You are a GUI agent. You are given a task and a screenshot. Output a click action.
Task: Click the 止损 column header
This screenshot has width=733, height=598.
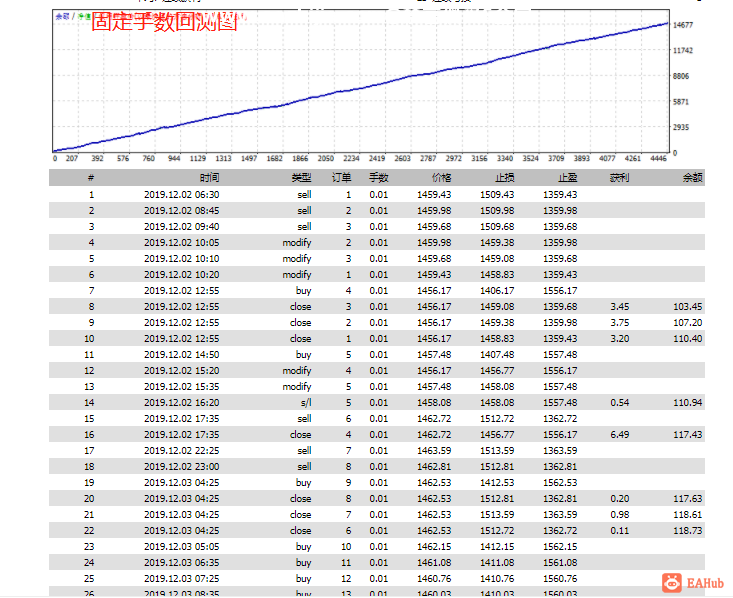(x=504, y=178)
